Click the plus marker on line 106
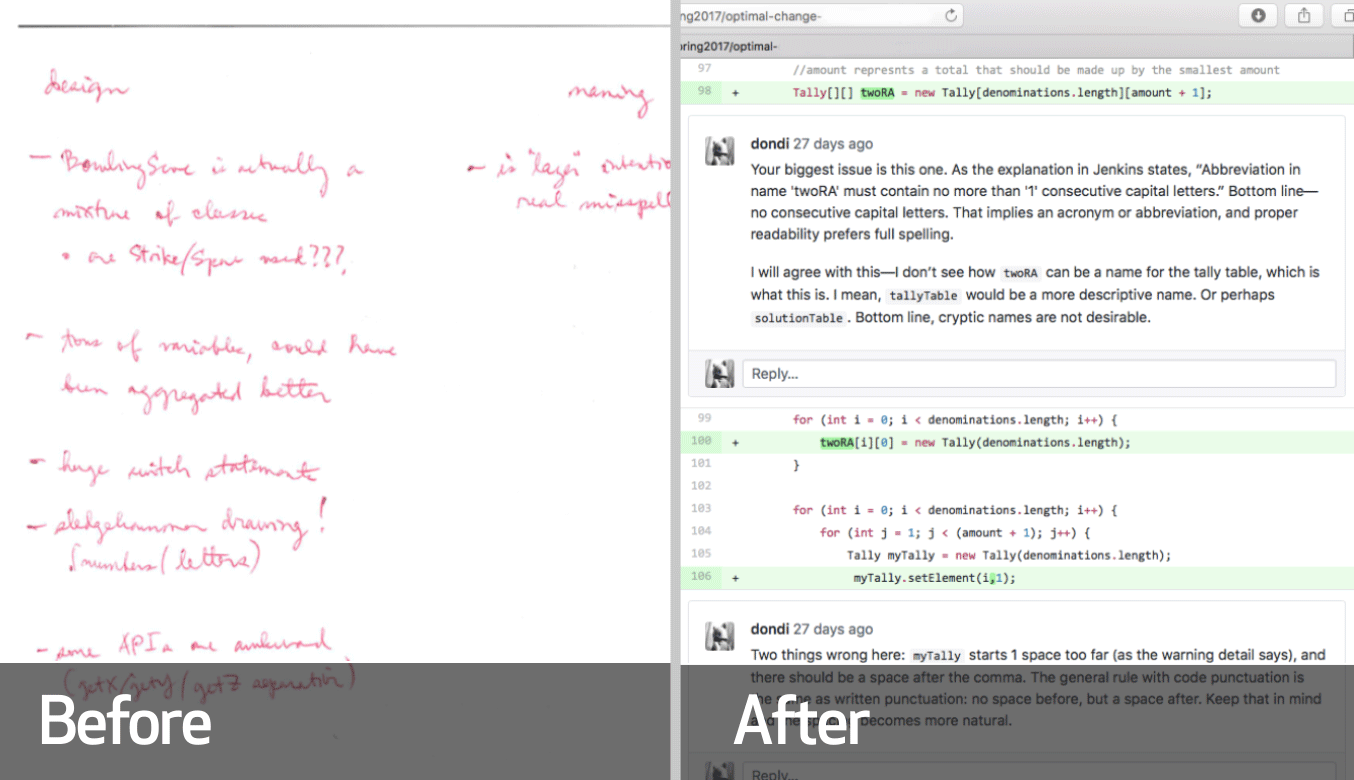 tap(735, 578)
